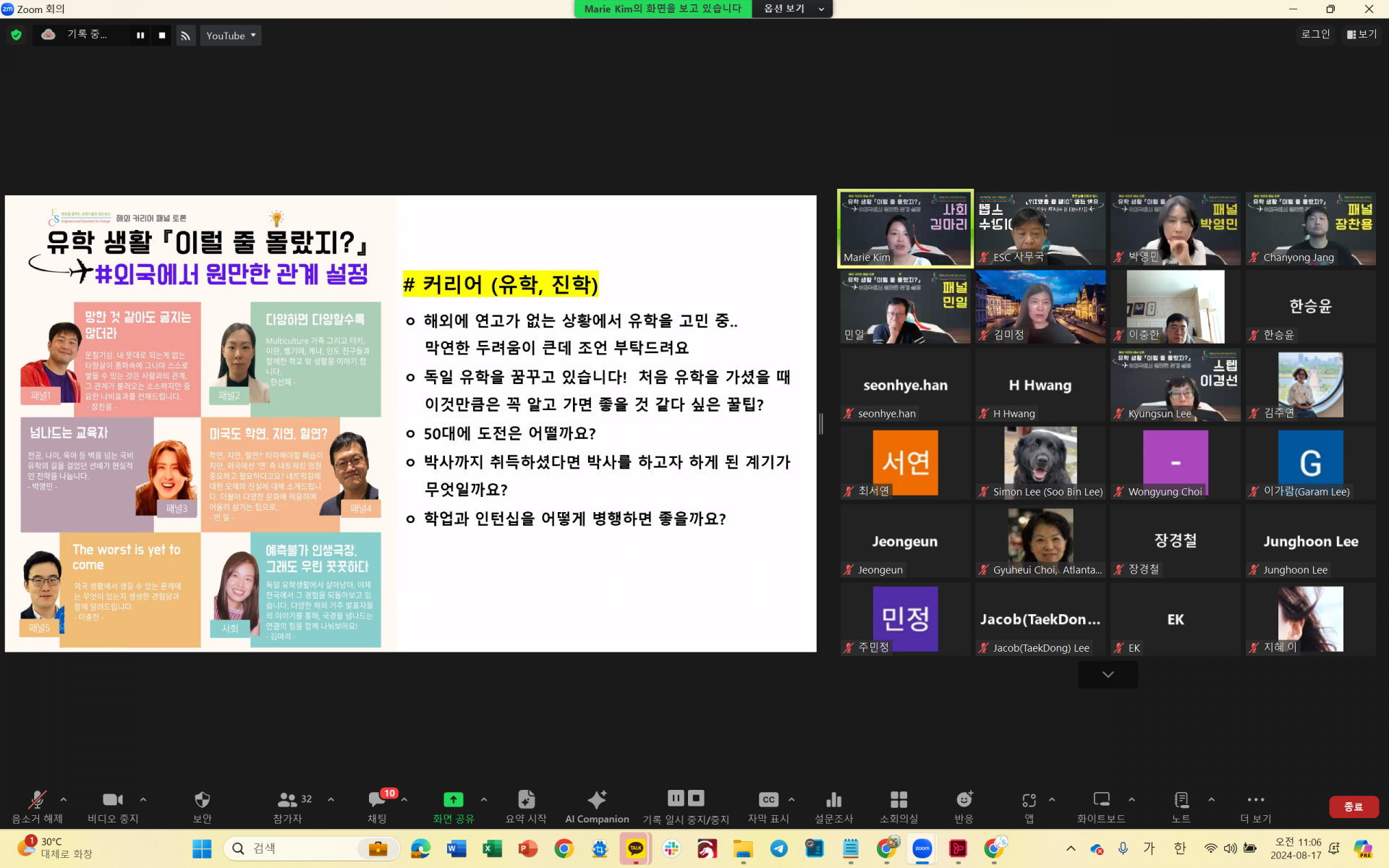Open the audio settings arrow beside mute

64,799
